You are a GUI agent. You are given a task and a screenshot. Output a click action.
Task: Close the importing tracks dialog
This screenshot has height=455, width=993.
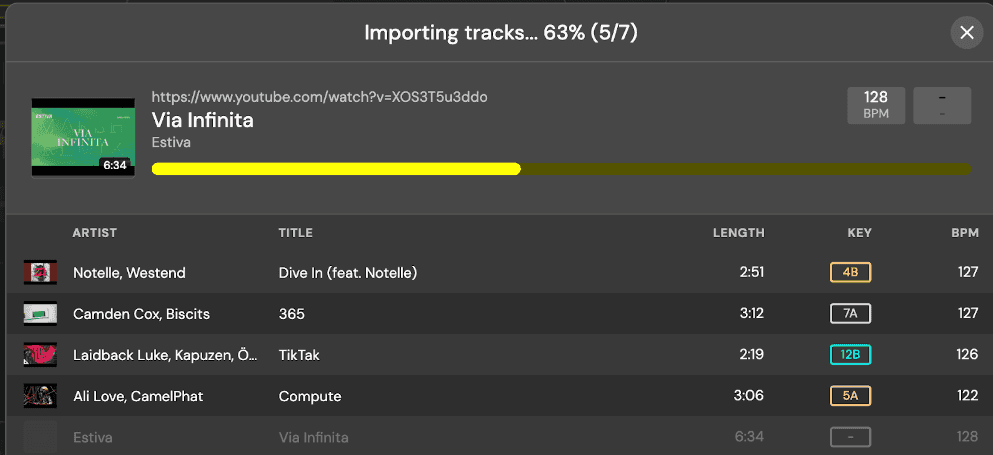click(x=966, y=33)
